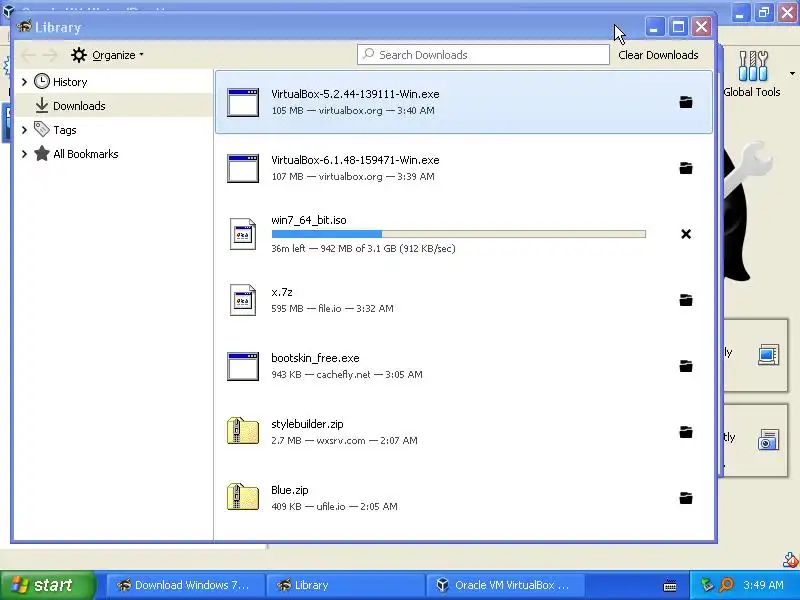Open the Organize dropdown menu
Image resolution: width=800 pixels, height=600 pixels.
[x=107, y=55]
